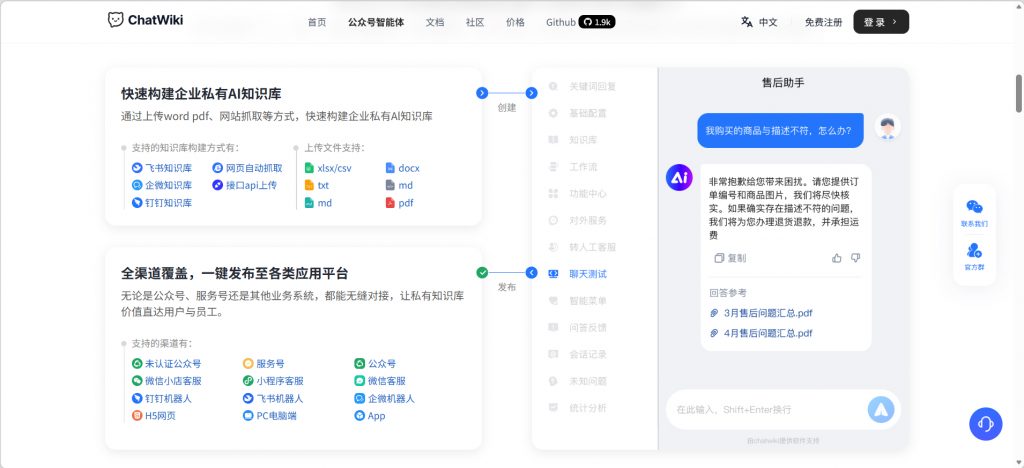Click the pdf file icon

(391, 203)
